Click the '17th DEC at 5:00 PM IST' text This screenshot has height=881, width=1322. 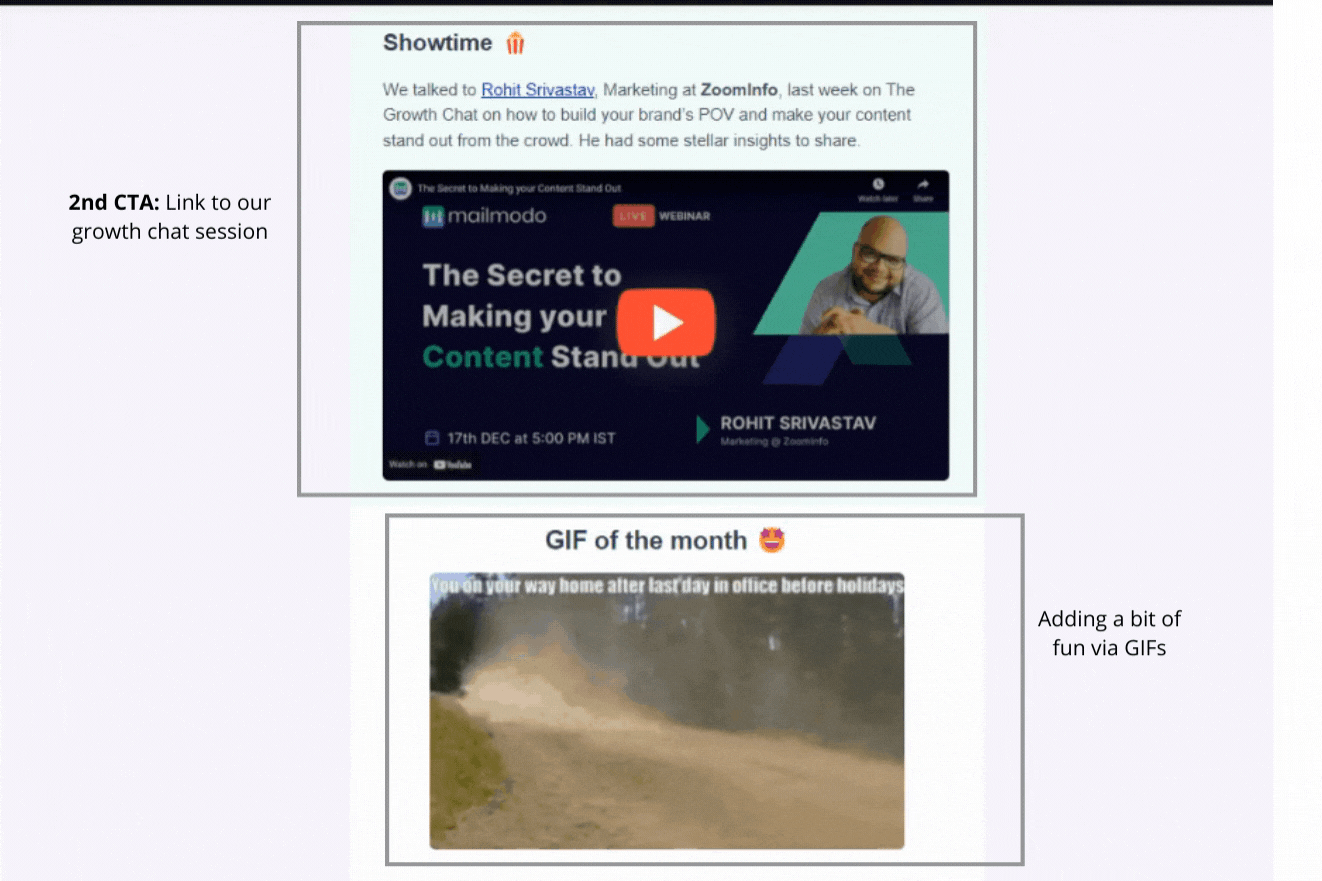(531, 438)
